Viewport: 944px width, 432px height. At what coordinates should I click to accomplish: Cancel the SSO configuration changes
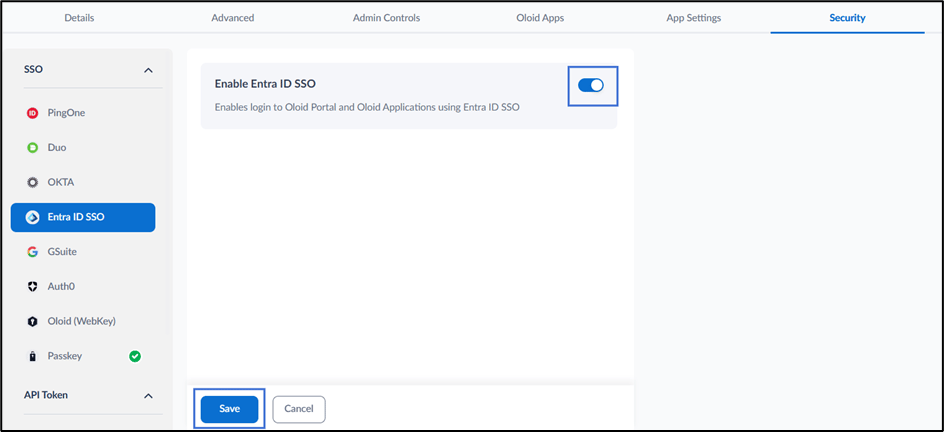(299, 409)
